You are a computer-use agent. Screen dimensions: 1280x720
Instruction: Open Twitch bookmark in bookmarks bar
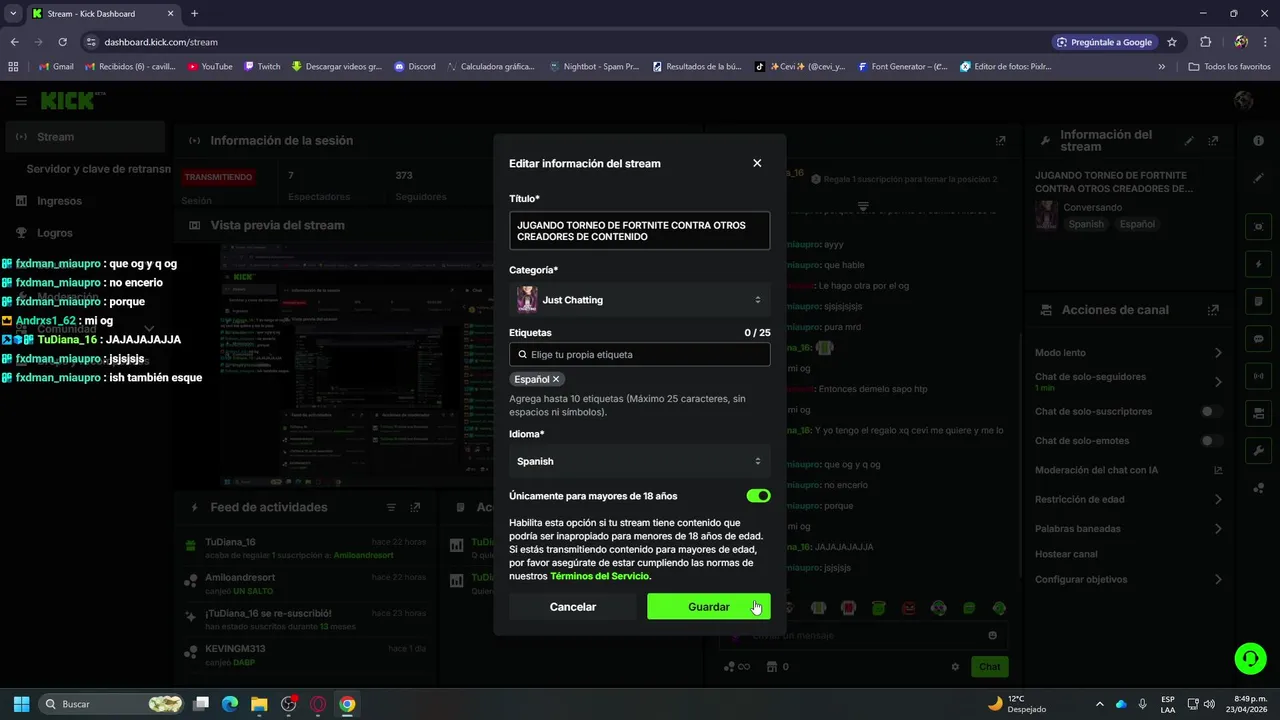pyautogui.click(x=262, y=67)
